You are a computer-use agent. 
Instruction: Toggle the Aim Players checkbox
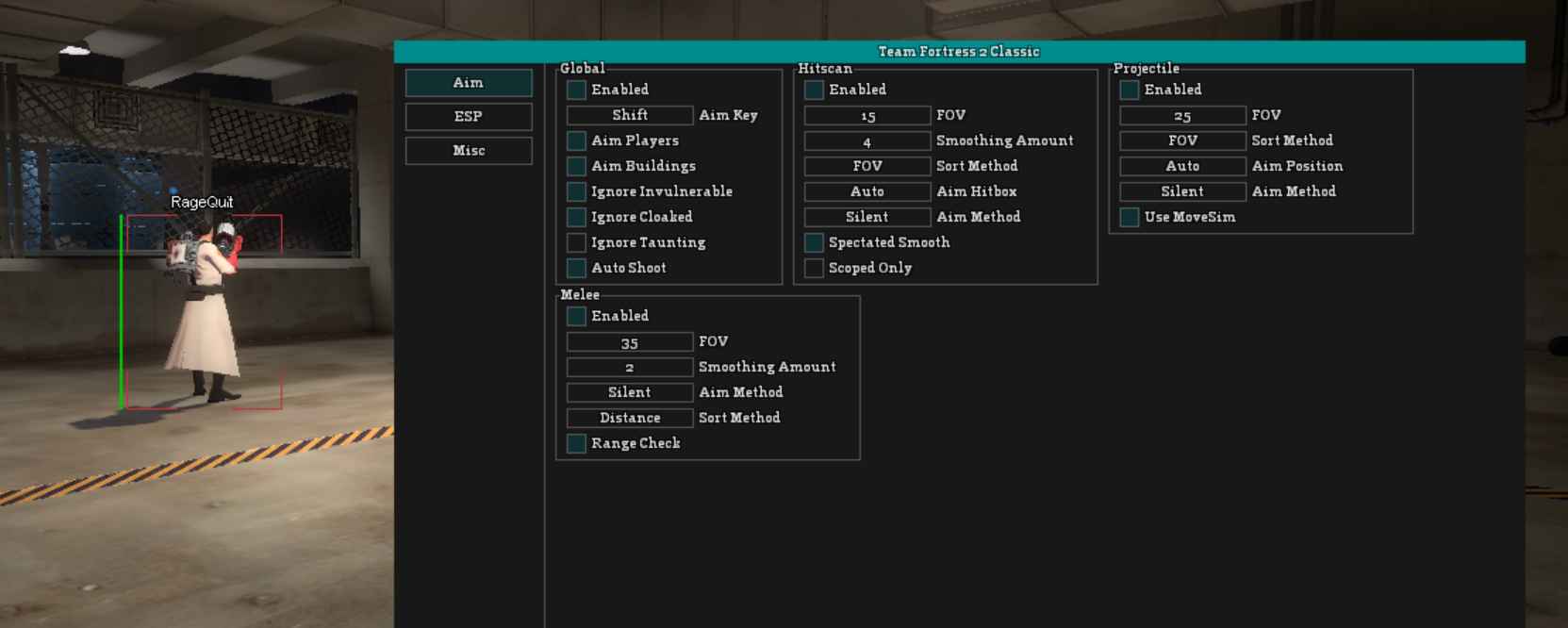(x=576, y=140)
